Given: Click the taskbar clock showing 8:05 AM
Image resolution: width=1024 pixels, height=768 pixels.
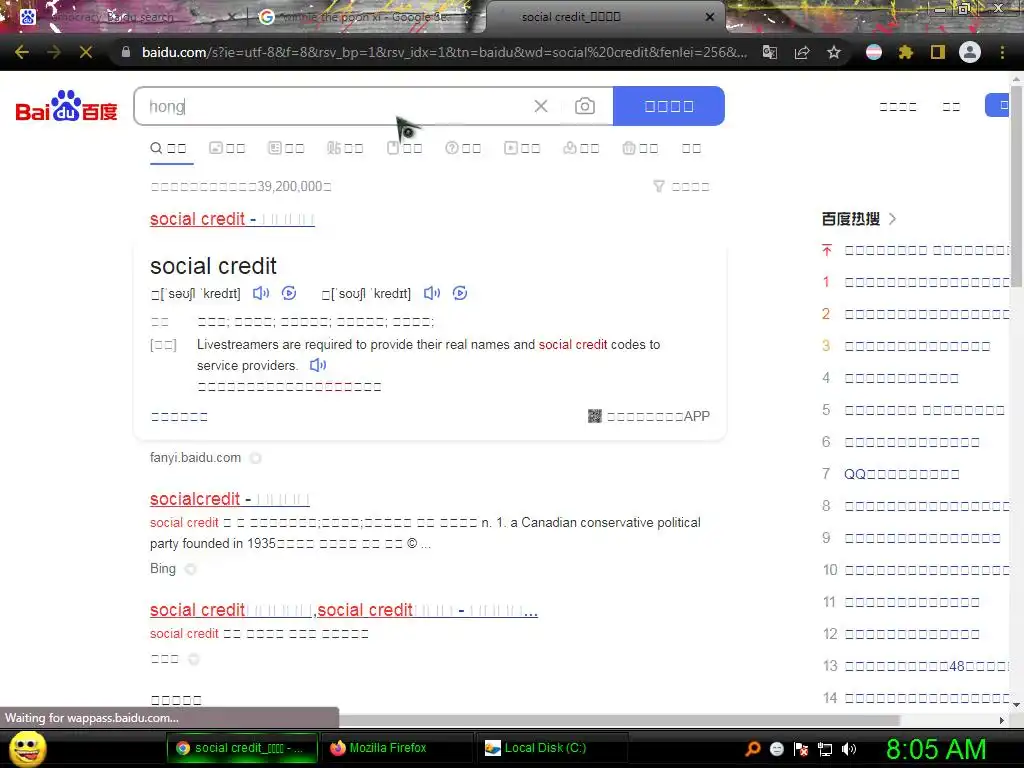Looking at the screenshot, I should pos(936,749).
